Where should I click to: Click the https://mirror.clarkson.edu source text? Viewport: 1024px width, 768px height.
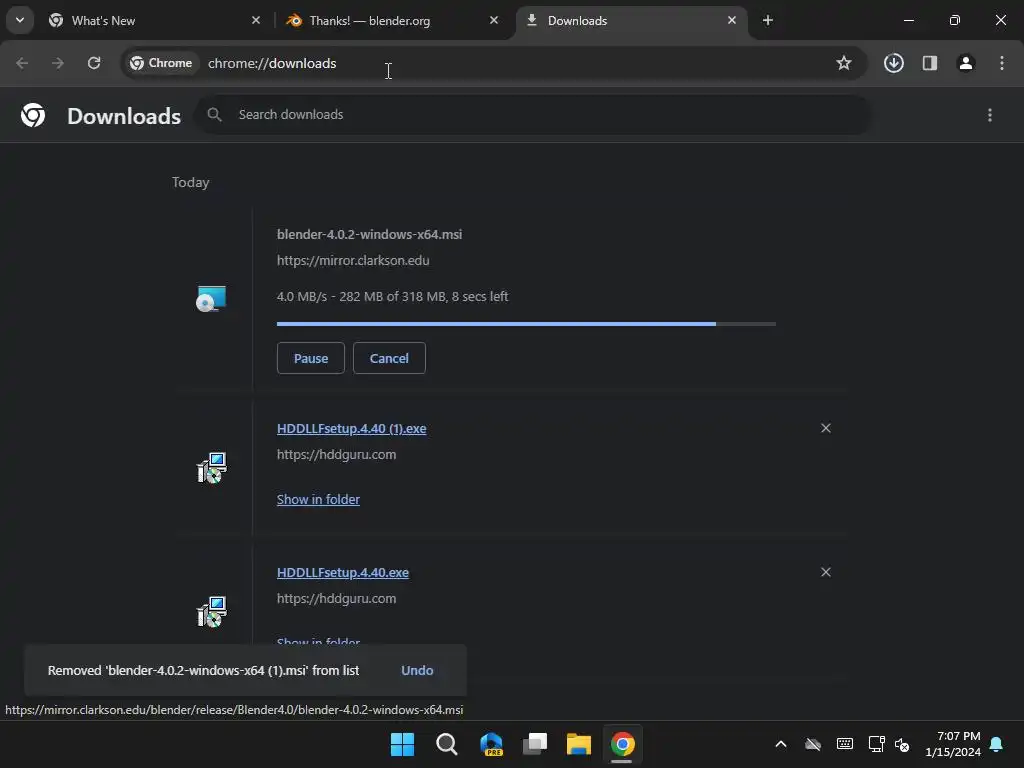353,261
